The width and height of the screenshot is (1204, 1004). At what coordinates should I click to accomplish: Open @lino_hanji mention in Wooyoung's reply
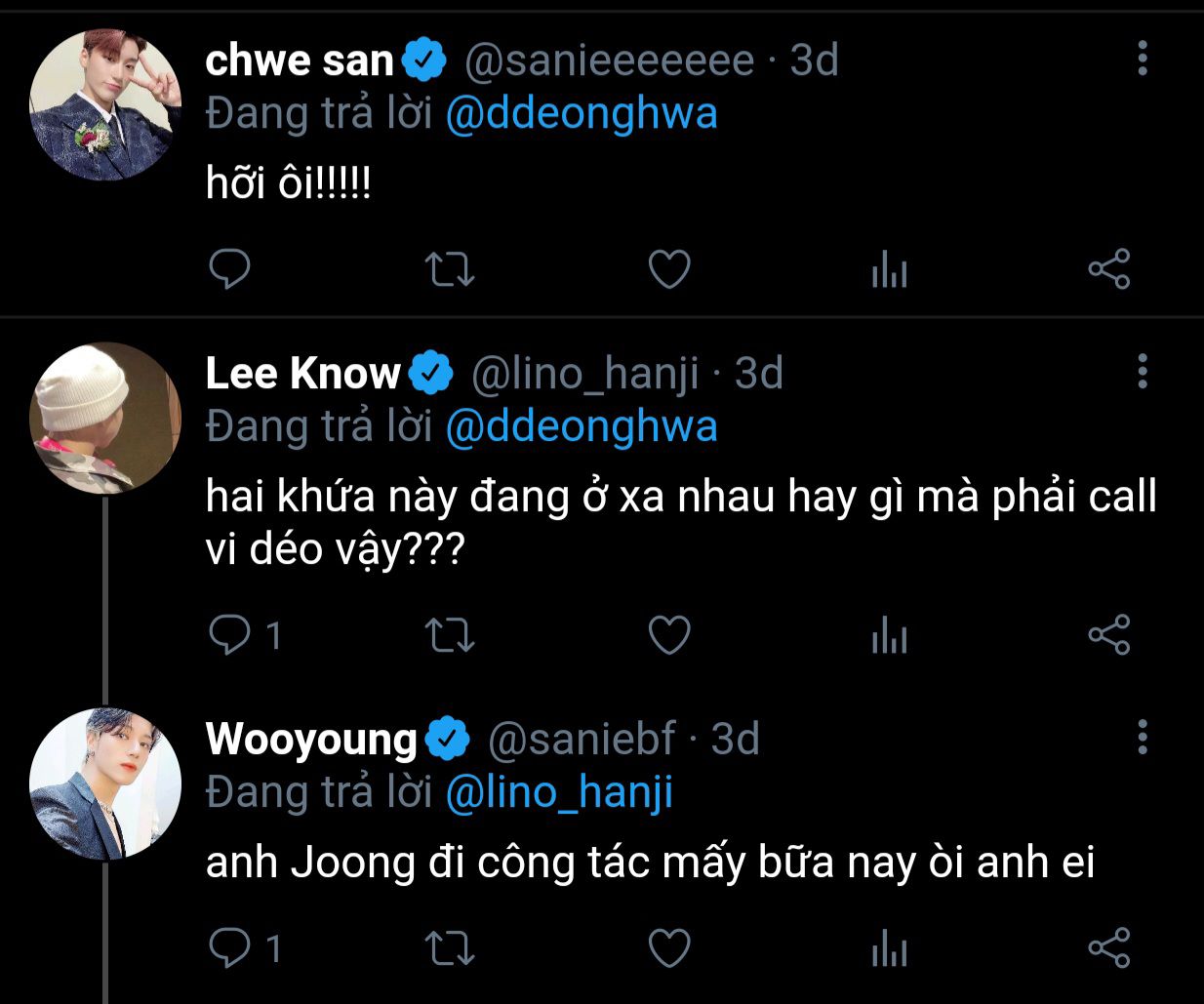coord(559,792)
